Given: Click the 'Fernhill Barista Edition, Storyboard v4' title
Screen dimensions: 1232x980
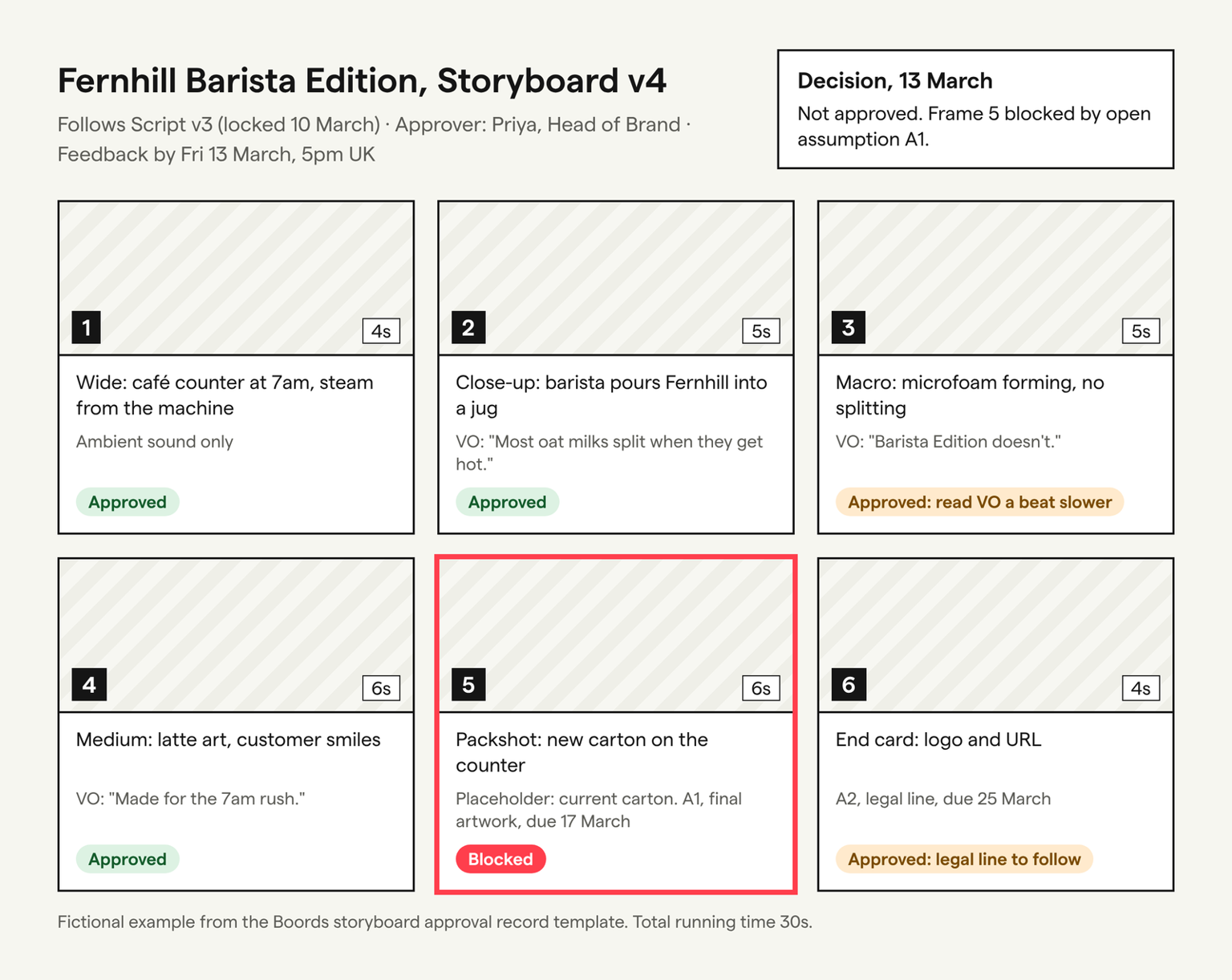Looking at the screenshot, I should pos(362,81).
